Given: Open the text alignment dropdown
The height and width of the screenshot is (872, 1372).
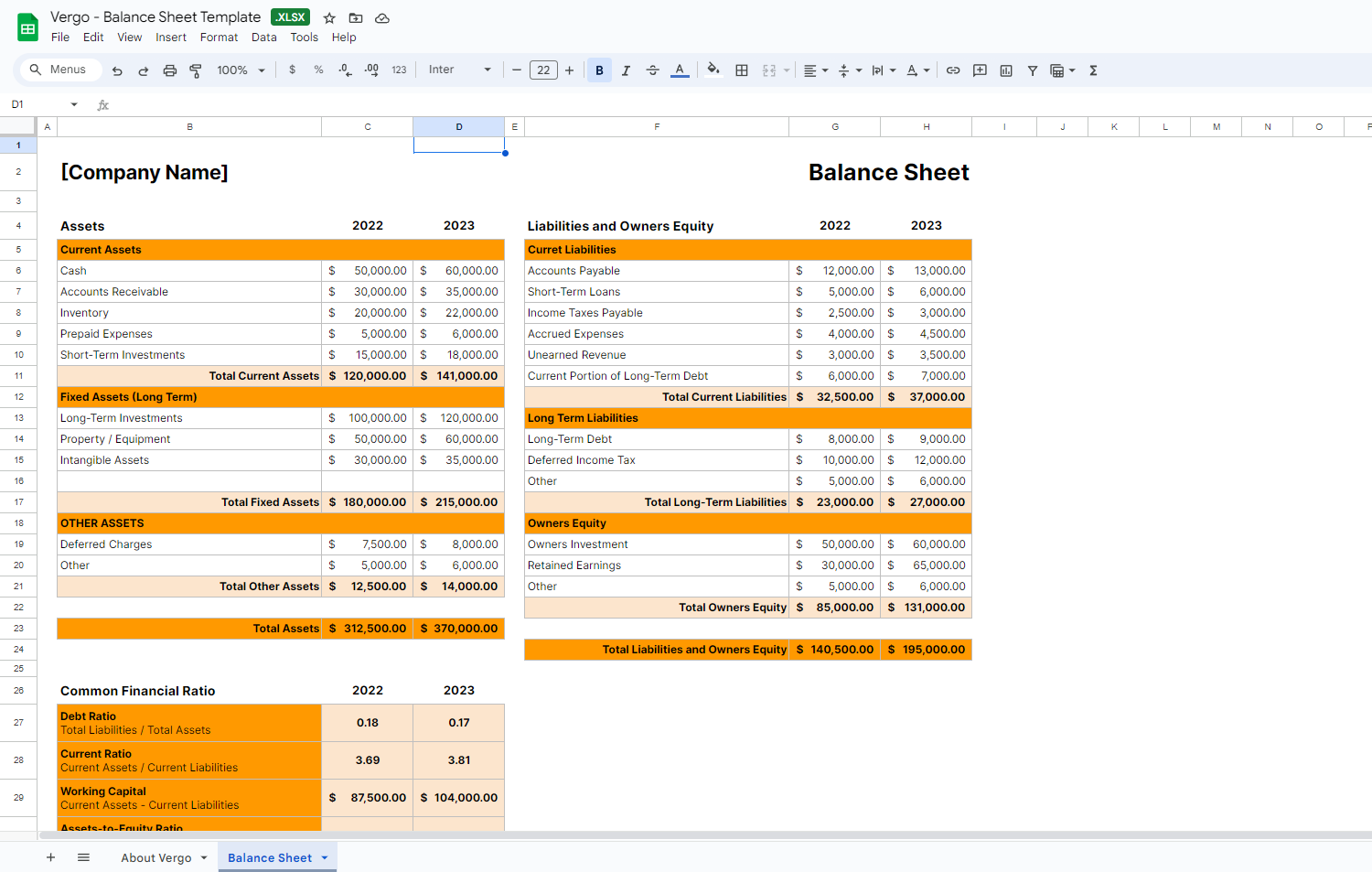Looking at the screenshot, I should pos(816,70).
